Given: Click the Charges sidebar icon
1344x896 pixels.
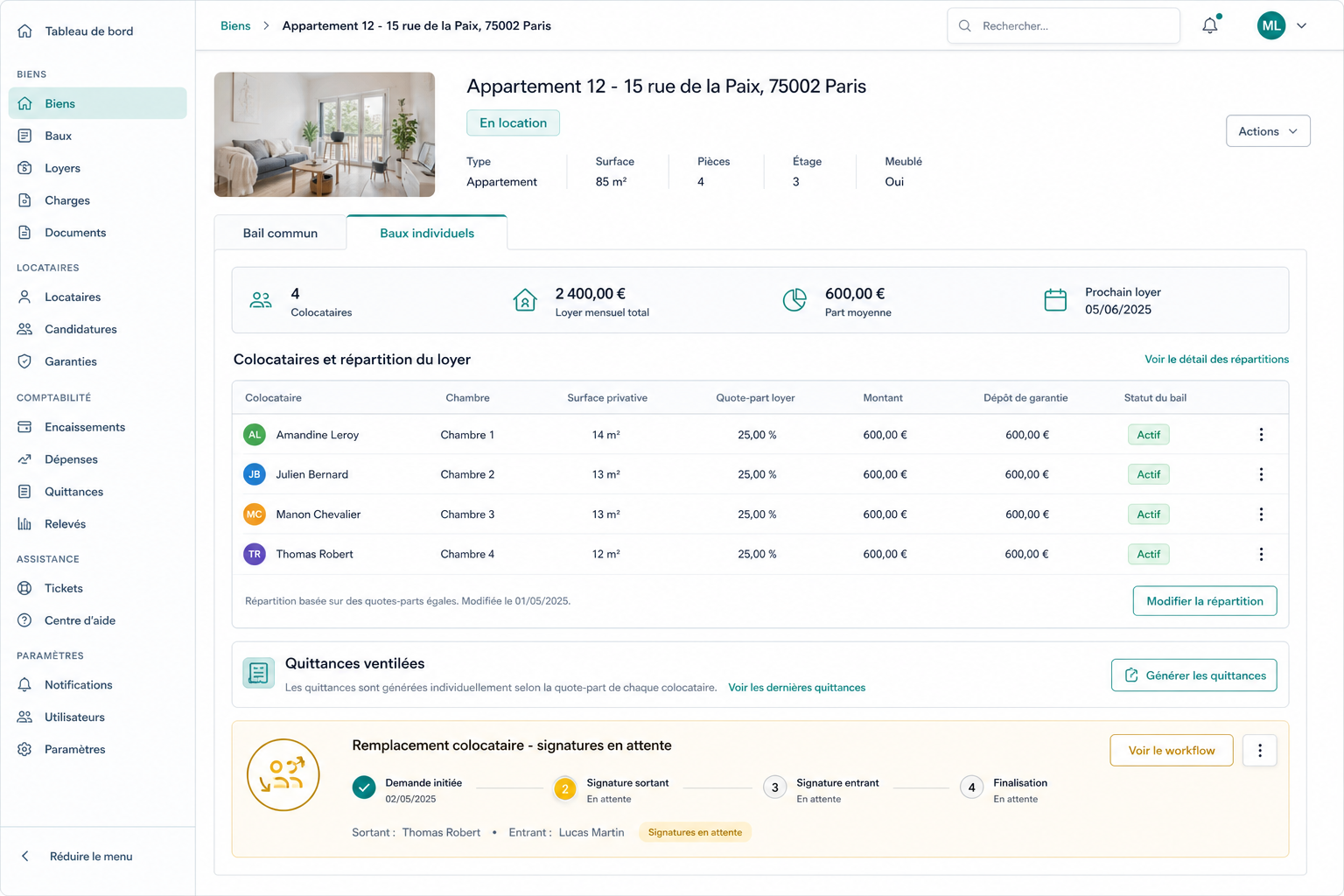Looking at the screenshot, I should pyautogui.click(x=24, y=200).
